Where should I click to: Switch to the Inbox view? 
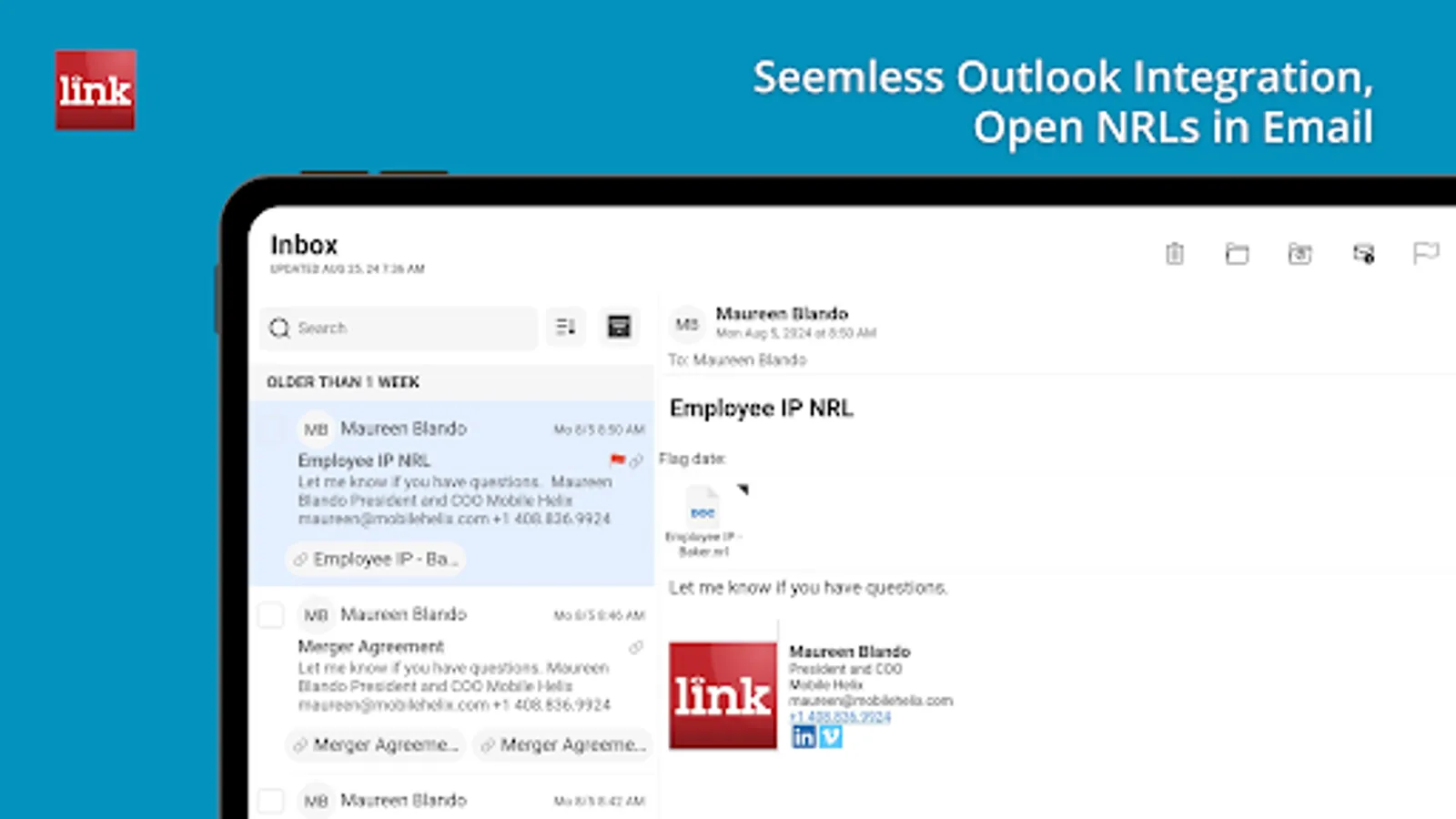click(304, 244)
